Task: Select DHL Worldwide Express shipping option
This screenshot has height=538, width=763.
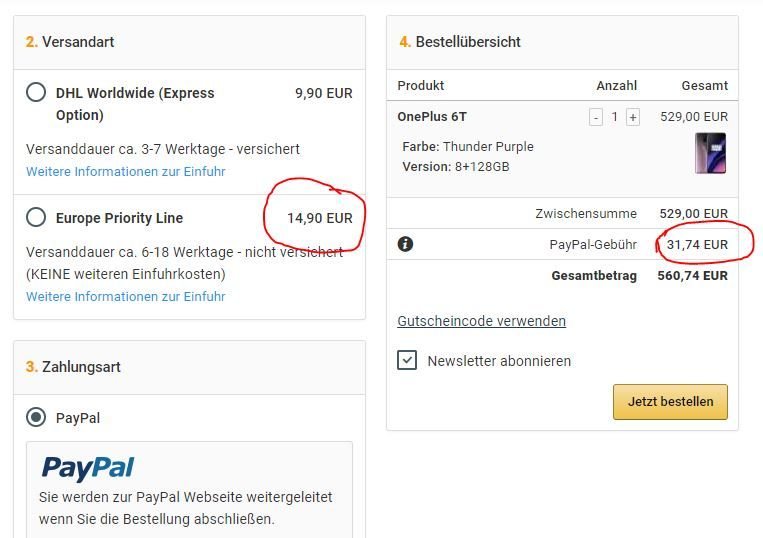Action: [x=36, y=92]
